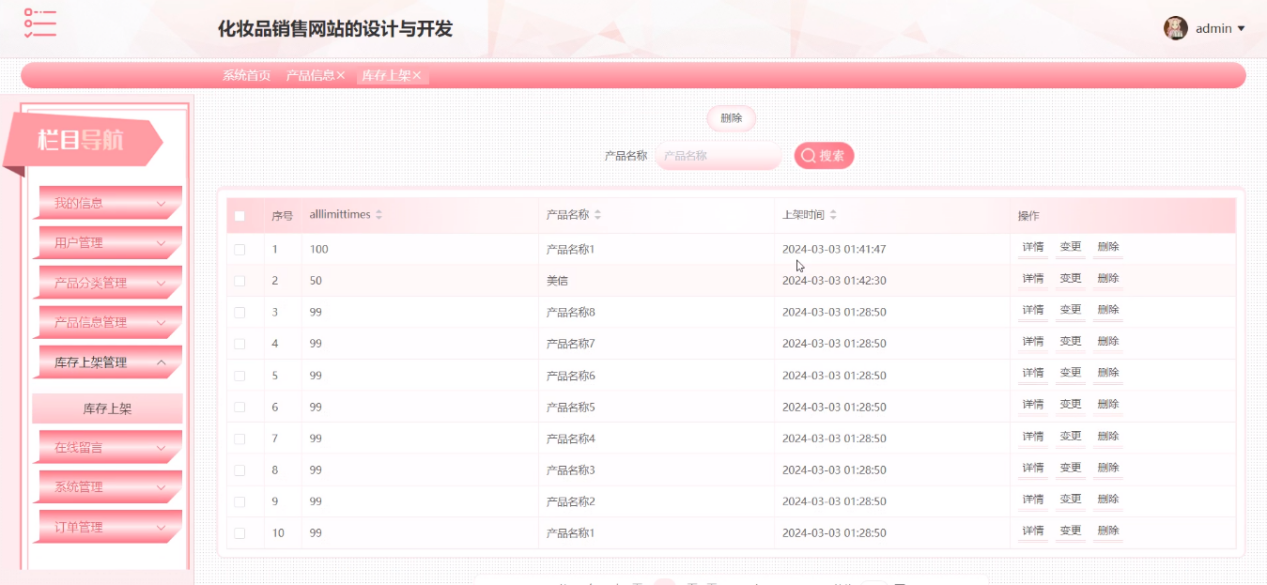Close the 库存上架 tab with its X
This screenshot has width=1267, height=585.
click(x=417, y=76)
